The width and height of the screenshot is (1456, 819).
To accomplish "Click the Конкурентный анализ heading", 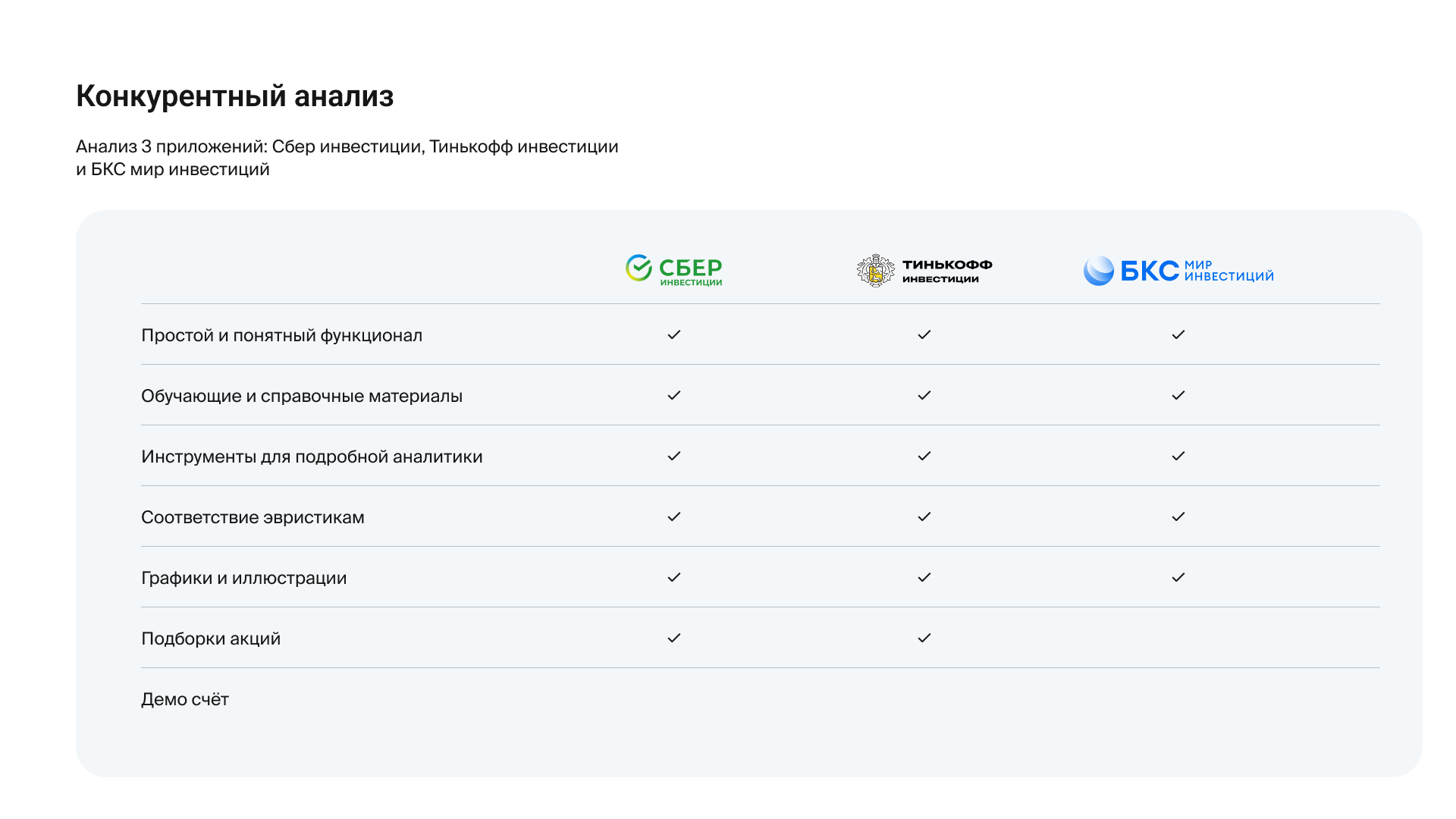I will coord(235,96).
